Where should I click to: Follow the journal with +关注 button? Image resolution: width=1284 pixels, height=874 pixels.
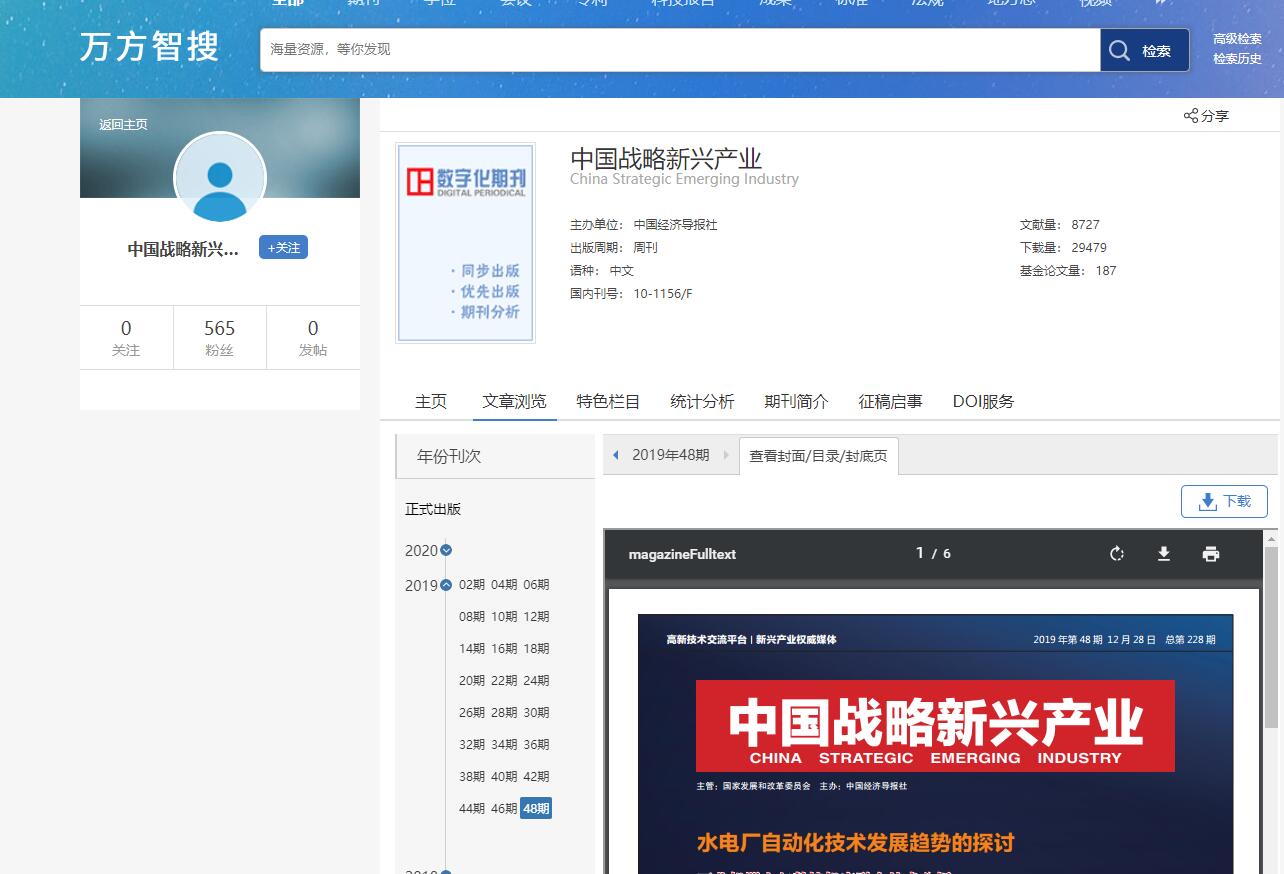click(x=283, y=247)
